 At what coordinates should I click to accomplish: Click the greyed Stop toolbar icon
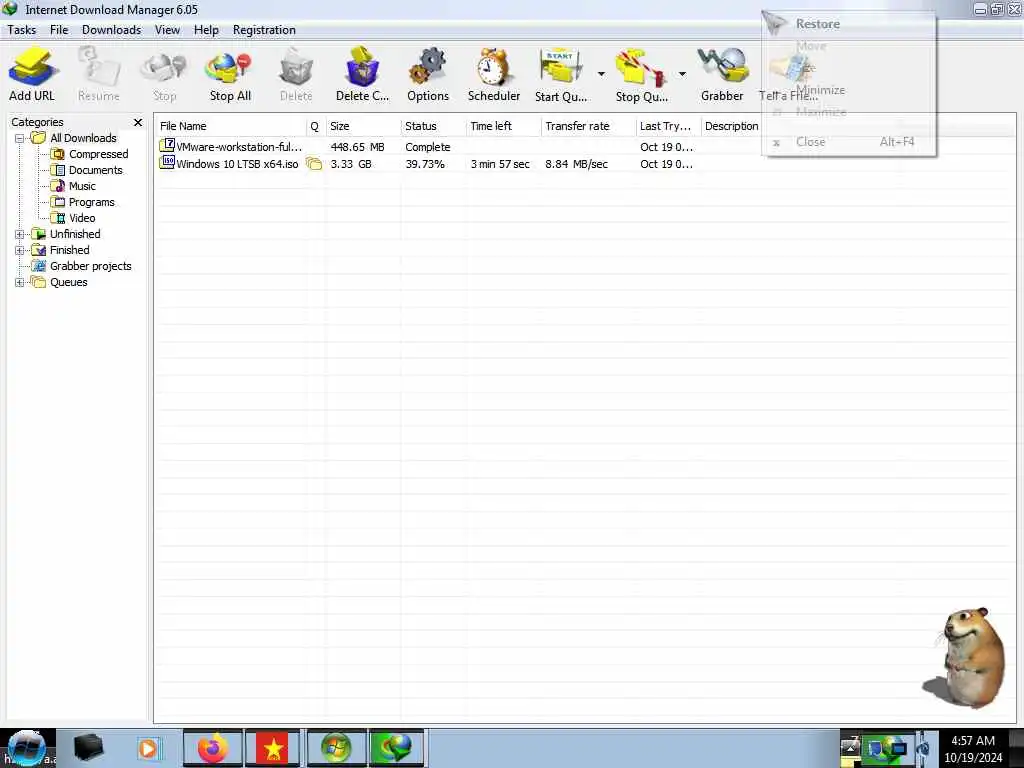(x=164, y=68)
